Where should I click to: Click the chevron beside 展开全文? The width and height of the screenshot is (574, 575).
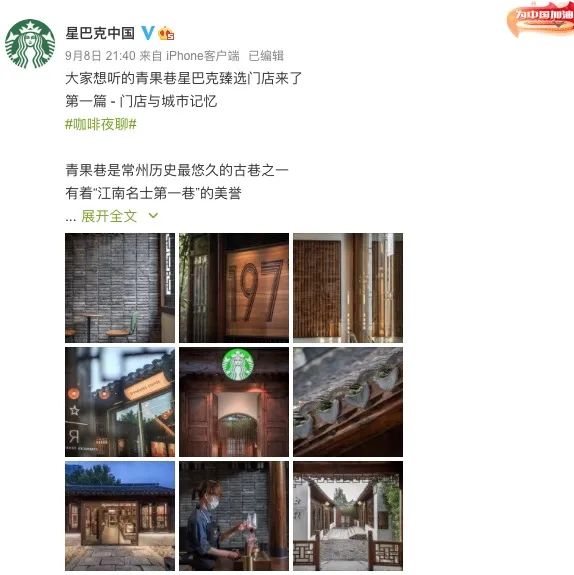pos(153,216)
